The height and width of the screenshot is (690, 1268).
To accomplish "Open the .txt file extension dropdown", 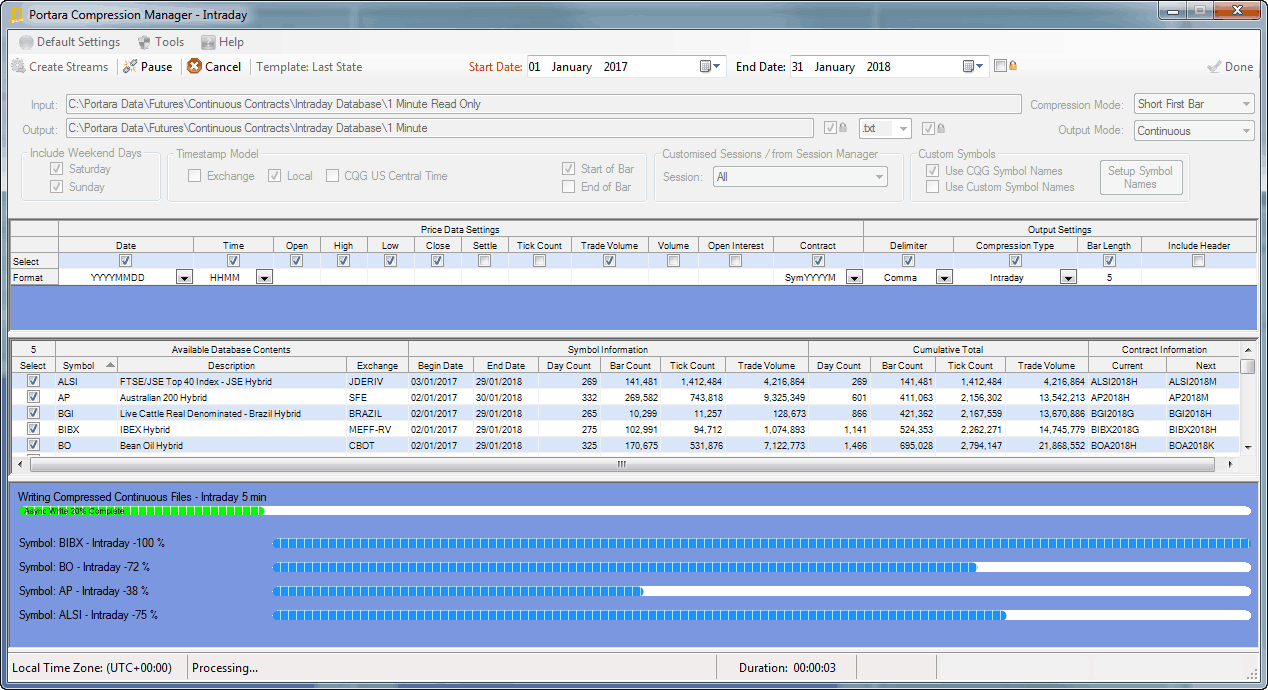I will pos(903,128).
